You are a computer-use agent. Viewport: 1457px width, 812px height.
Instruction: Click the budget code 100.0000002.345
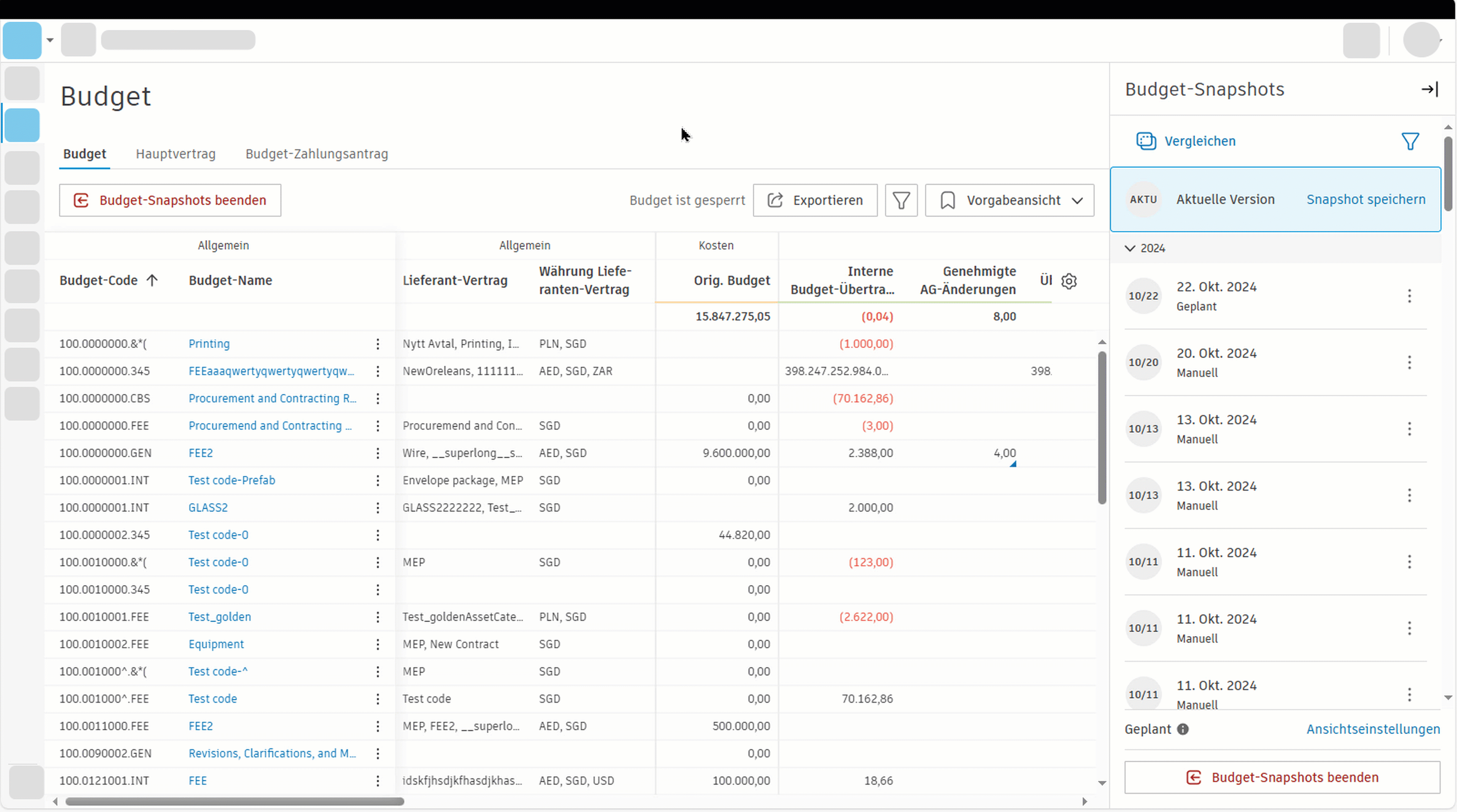point(105,535)
